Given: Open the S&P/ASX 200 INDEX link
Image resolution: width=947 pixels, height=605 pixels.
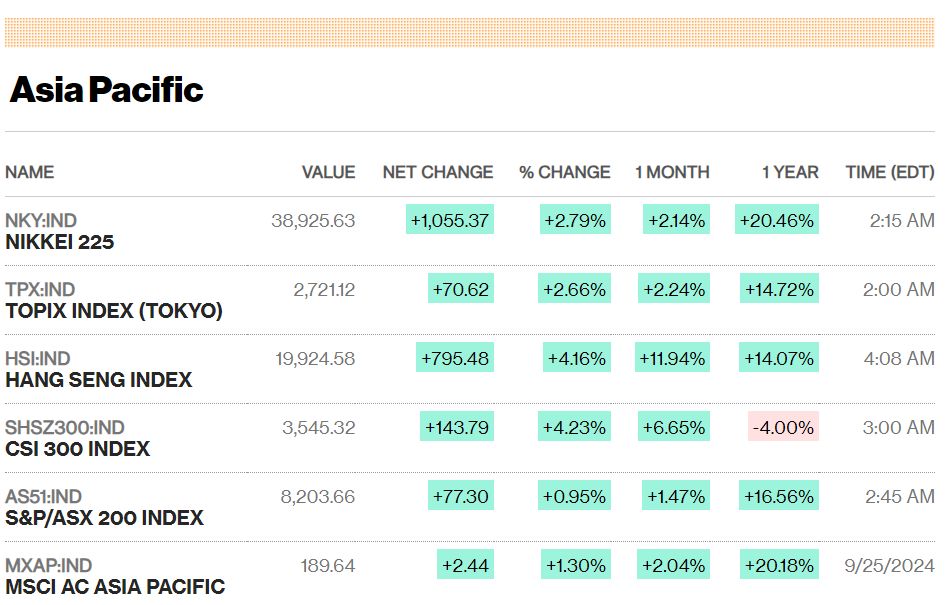Looking at the screenshot, I should coord(104,517).
